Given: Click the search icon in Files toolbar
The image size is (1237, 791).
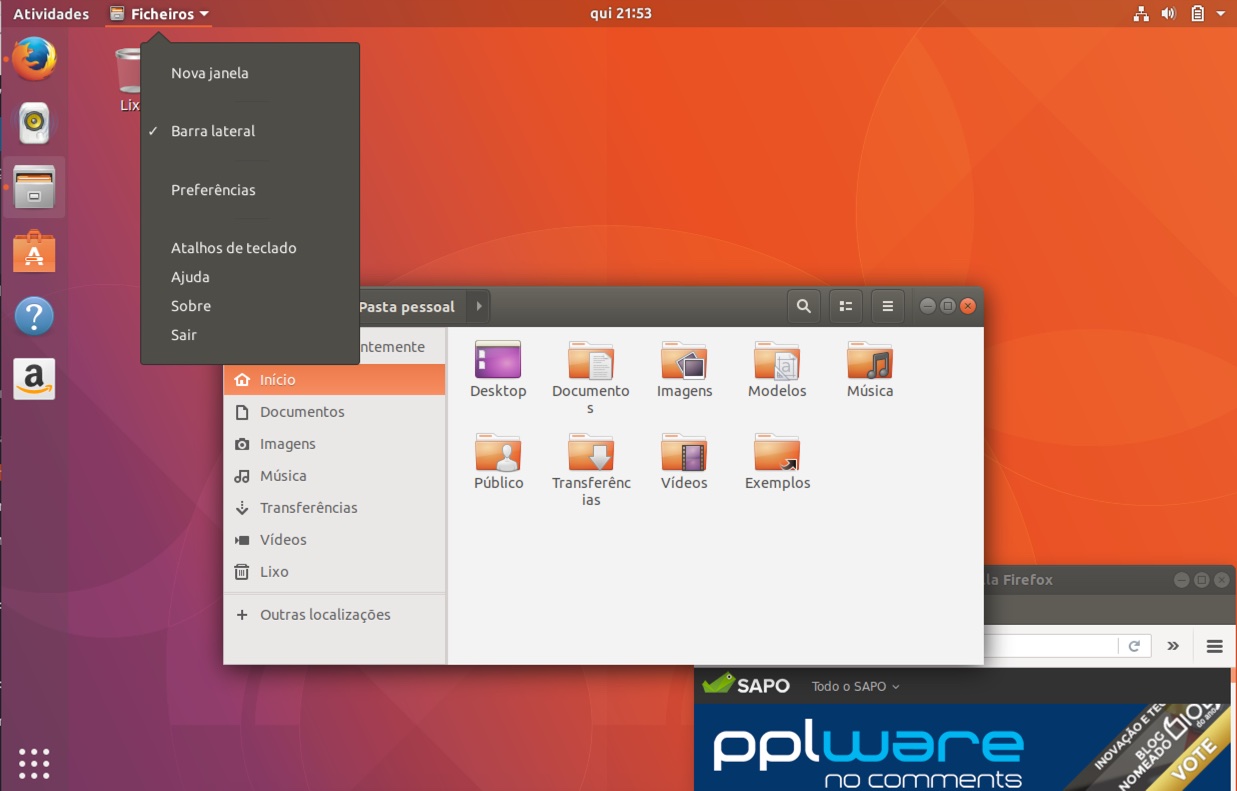Looking at the screenshot, I should (803, 307).
